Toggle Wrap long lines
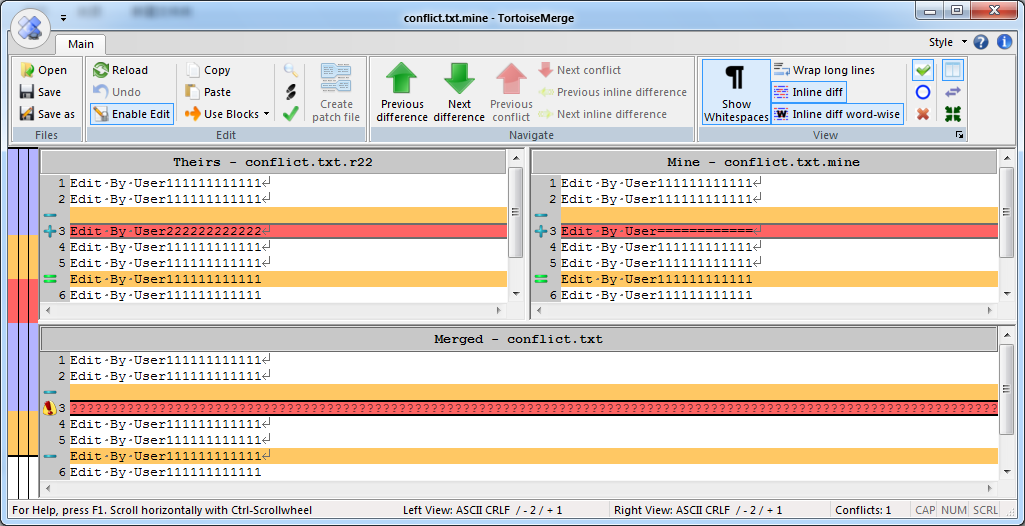 824,70
